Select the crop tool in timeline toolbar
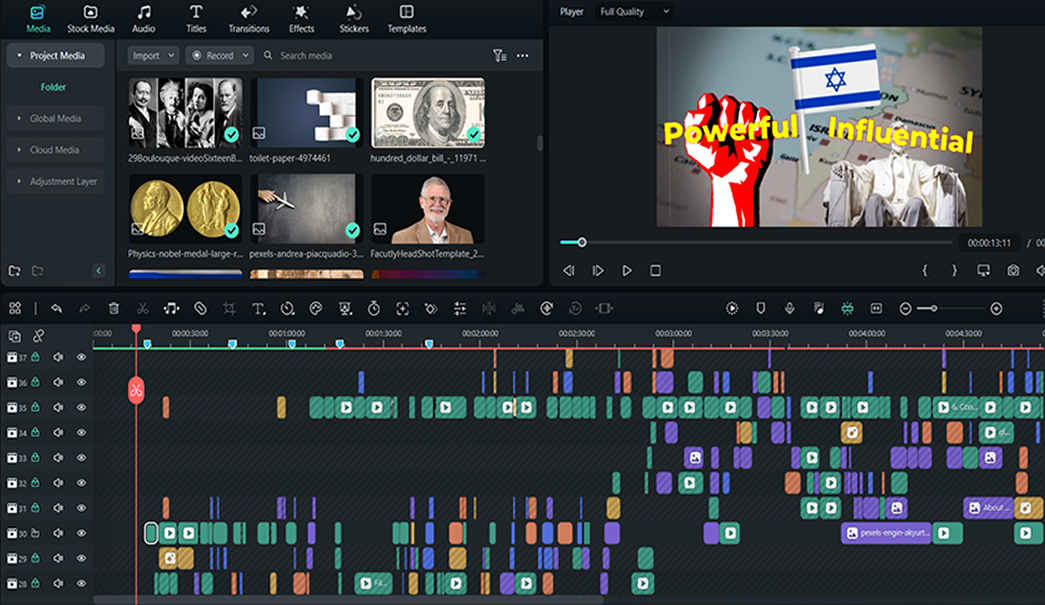The height and width of the screenshot is (605, 1045). 229,309
